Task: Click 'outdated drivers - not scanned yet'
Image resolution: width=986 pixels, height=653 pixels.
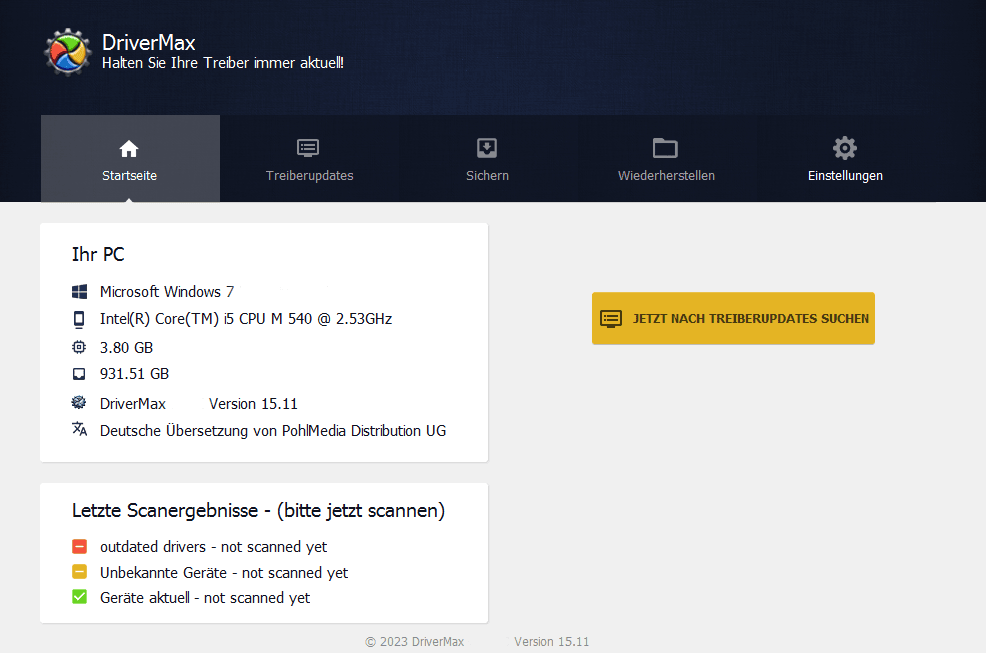Action: point(214,547)
